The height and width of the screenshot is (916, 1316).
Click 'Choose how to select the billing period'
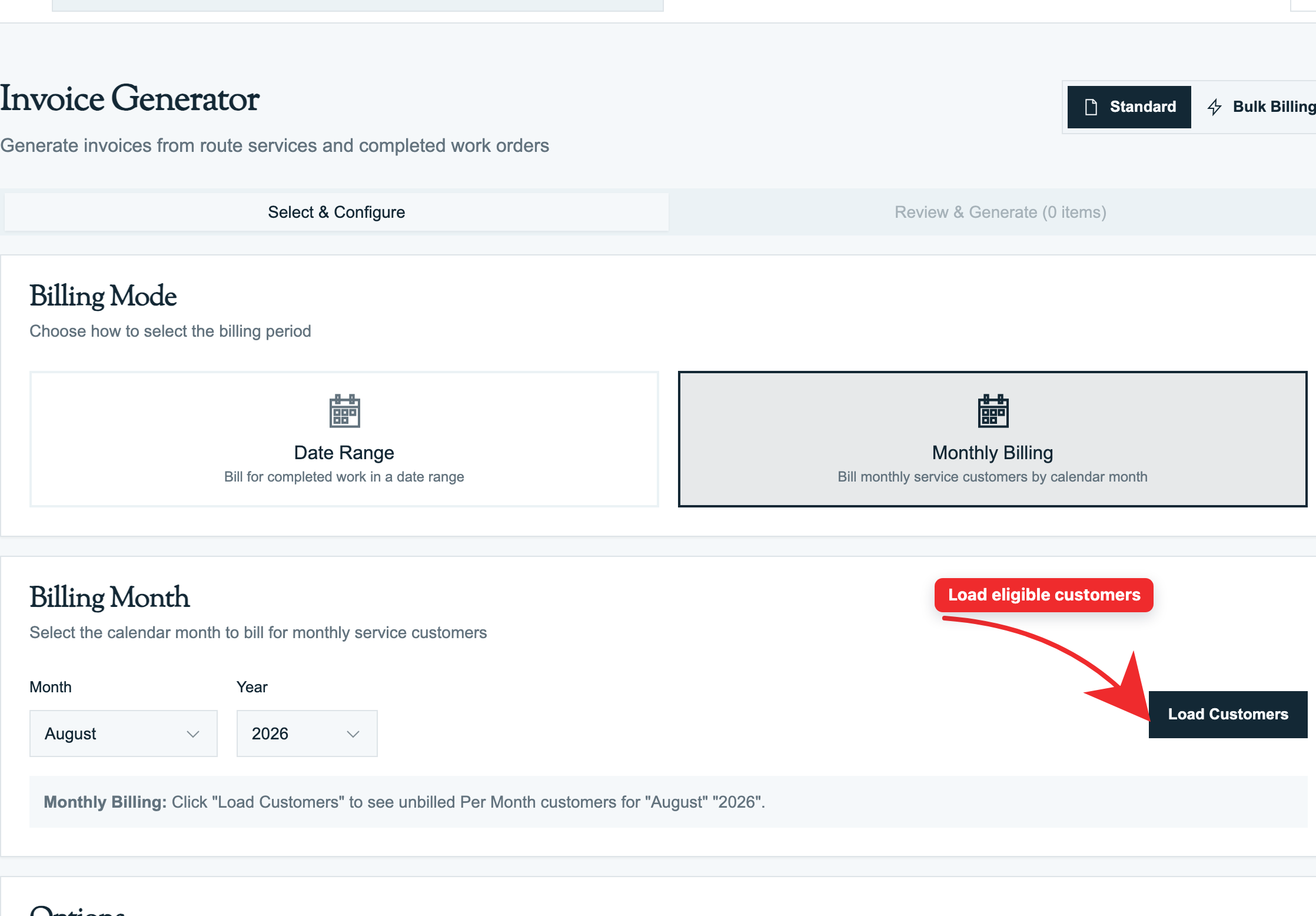tap(170, 331)
